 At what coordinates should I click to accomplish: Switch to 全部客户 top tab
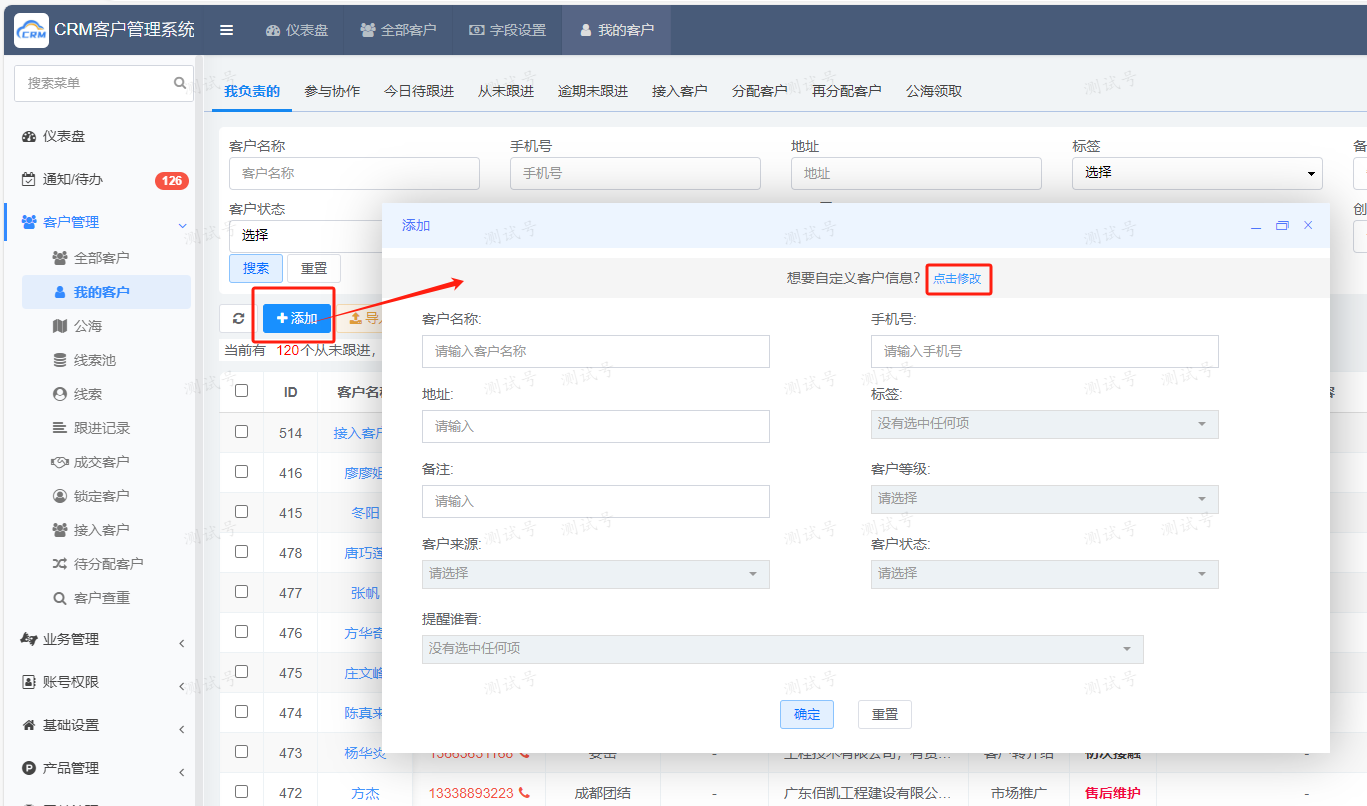[398, 30]
